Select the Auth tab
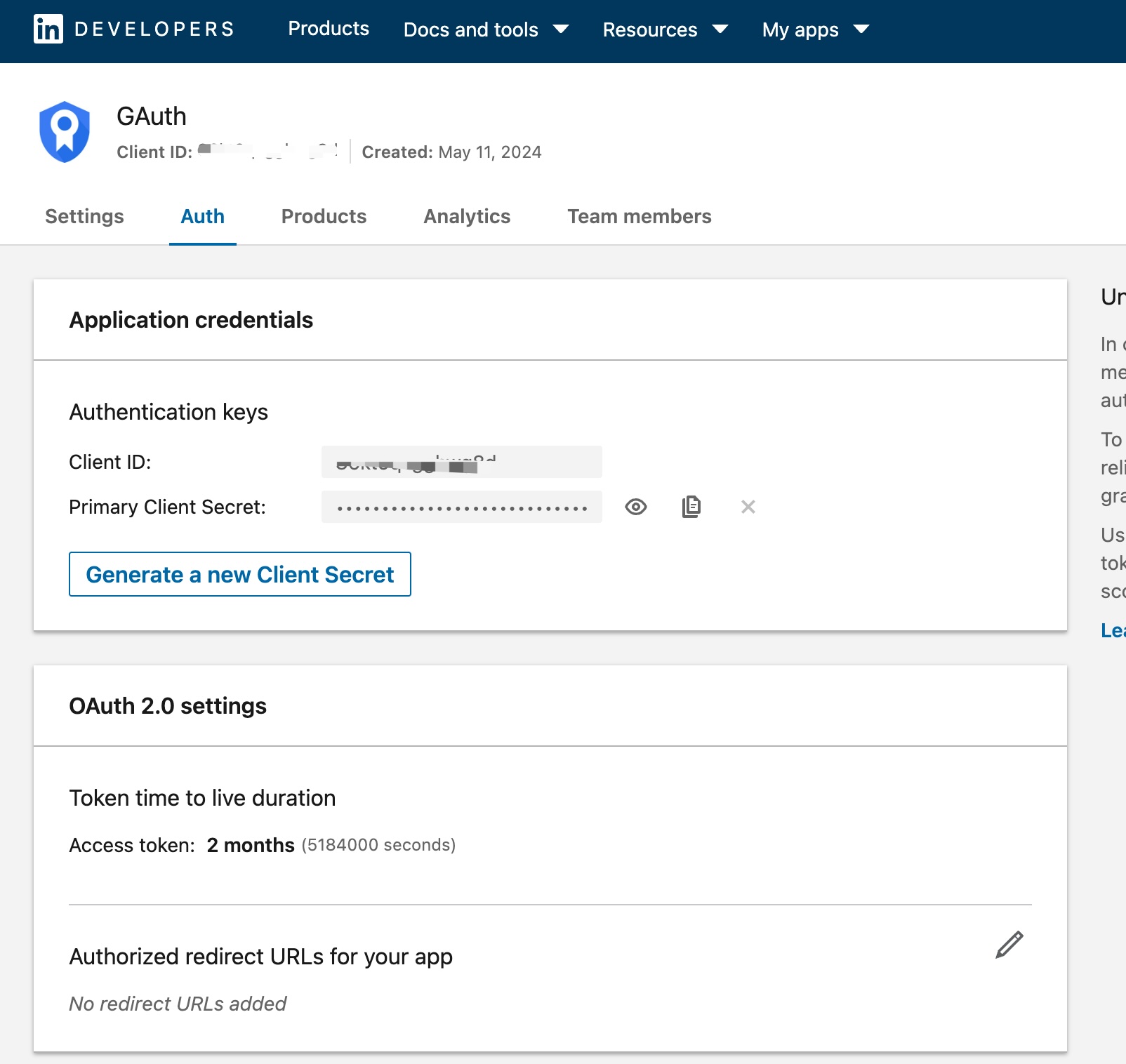Viewport: 1126px width, 1064px height. (x=203, y=216)
